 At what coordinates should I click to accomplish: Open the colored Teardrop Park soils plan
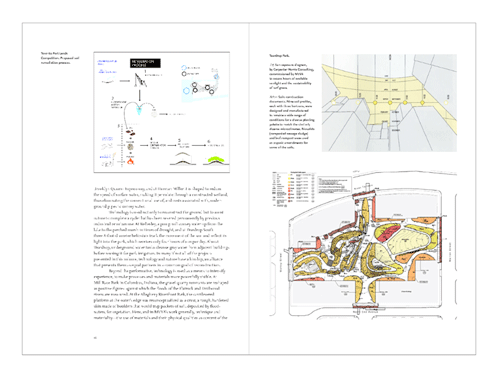[363, 246]
